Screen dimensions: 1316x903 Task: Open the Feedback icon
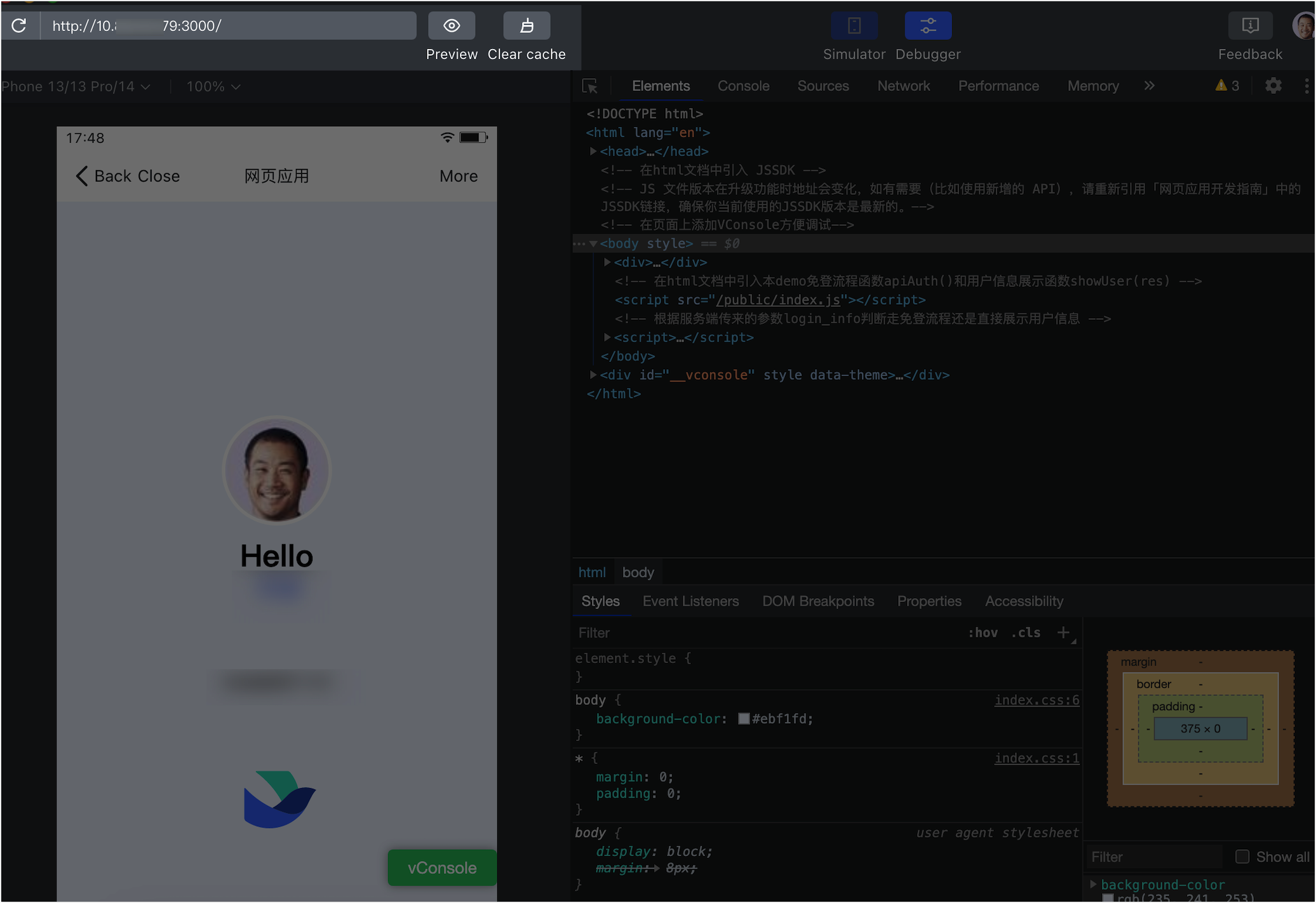(1250, 25)
